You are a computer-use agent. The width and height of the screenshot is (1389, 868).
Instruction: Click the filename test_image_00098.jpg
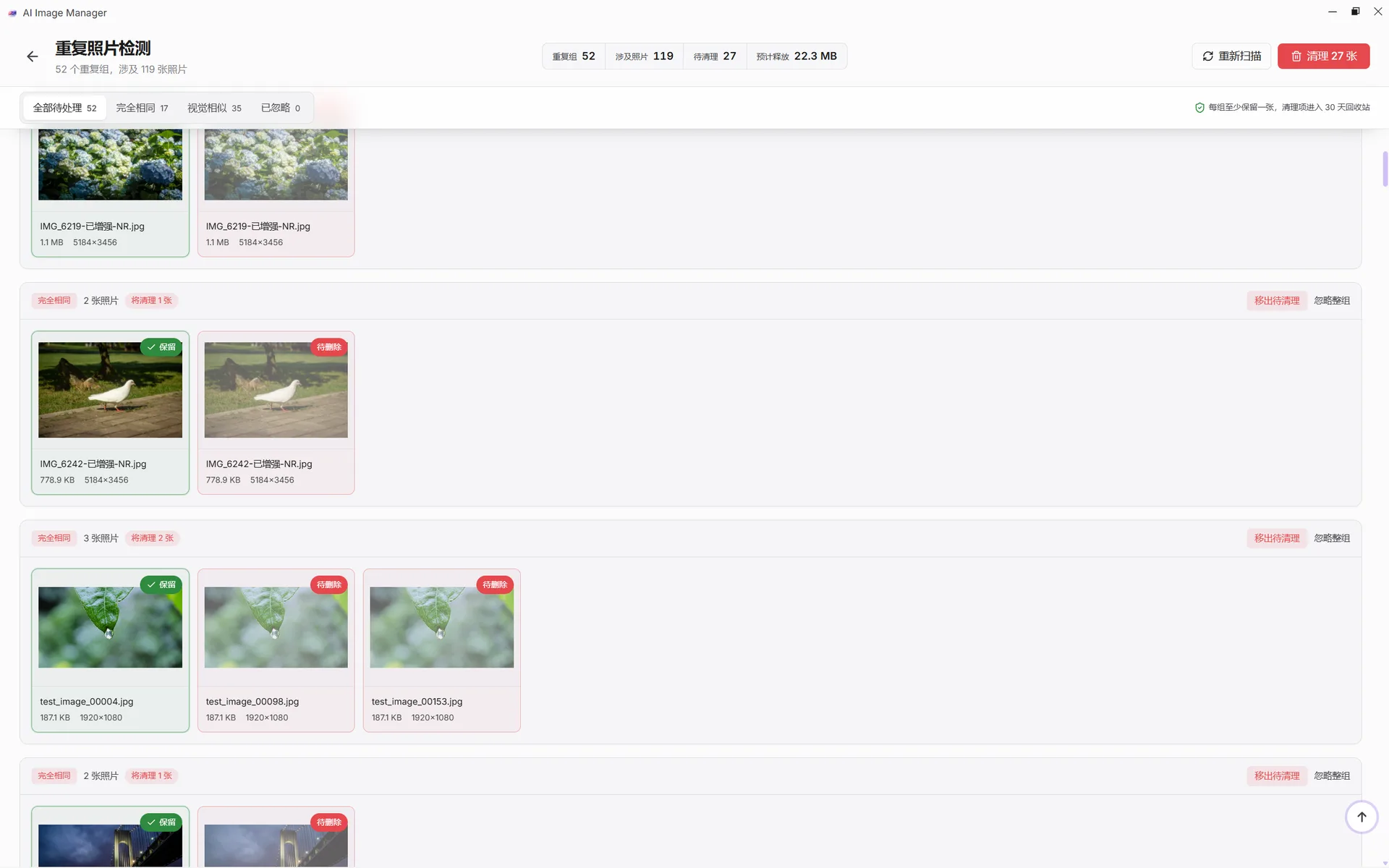[252, 702]
